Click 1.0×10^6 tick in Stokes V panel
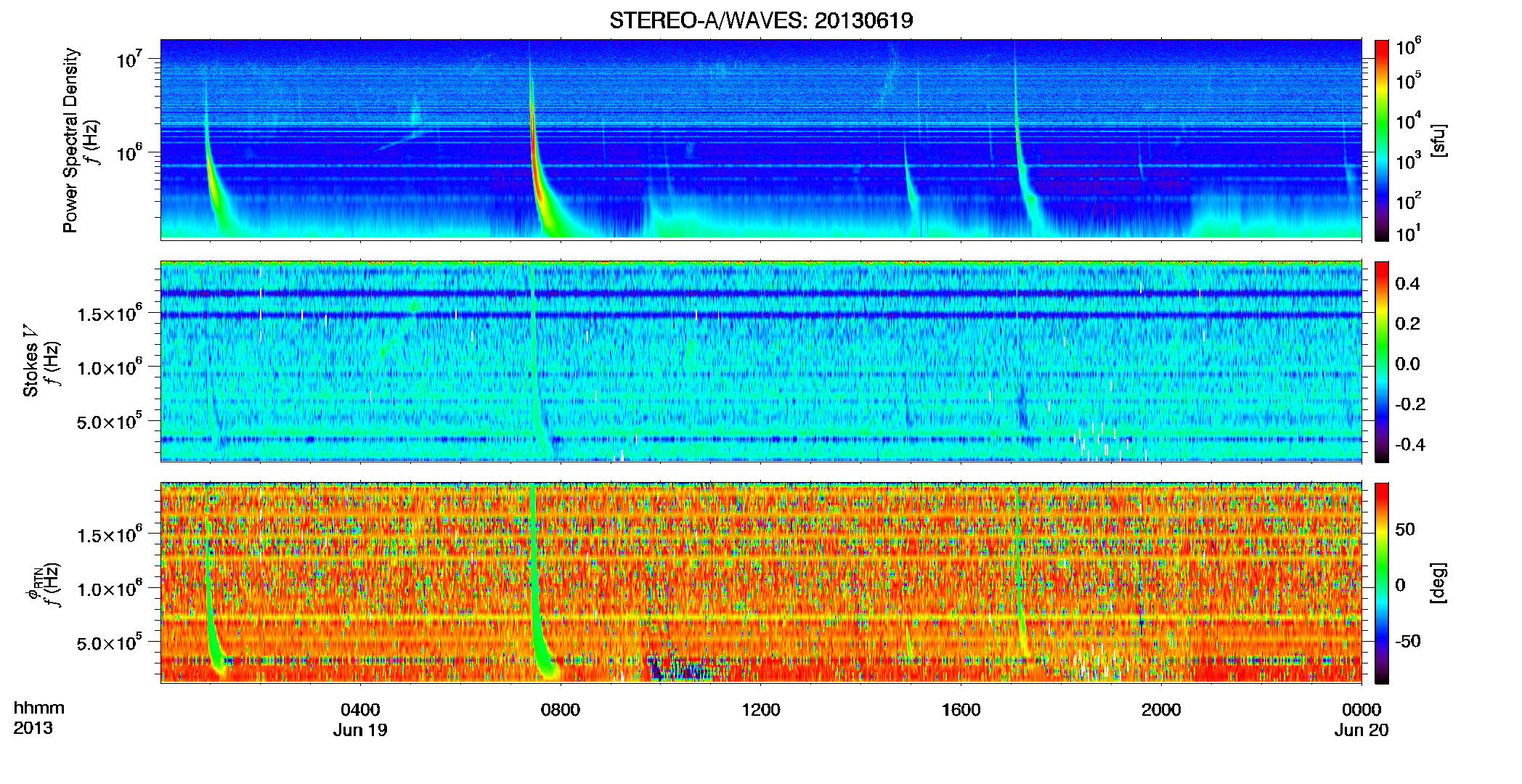 (109, 367)
